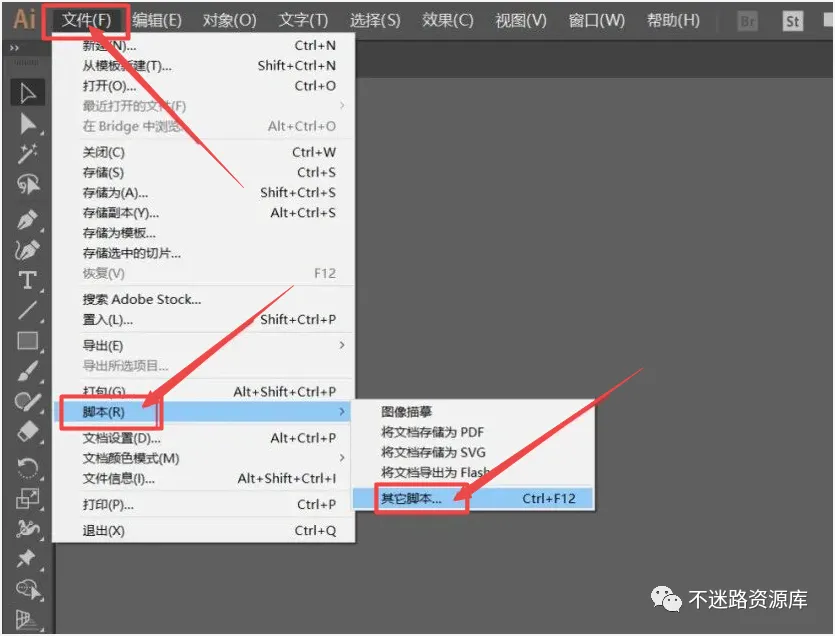Select the Eraser tool
Image resolution: width=835 pixels, height=636 pixels.
coord(27,432)
